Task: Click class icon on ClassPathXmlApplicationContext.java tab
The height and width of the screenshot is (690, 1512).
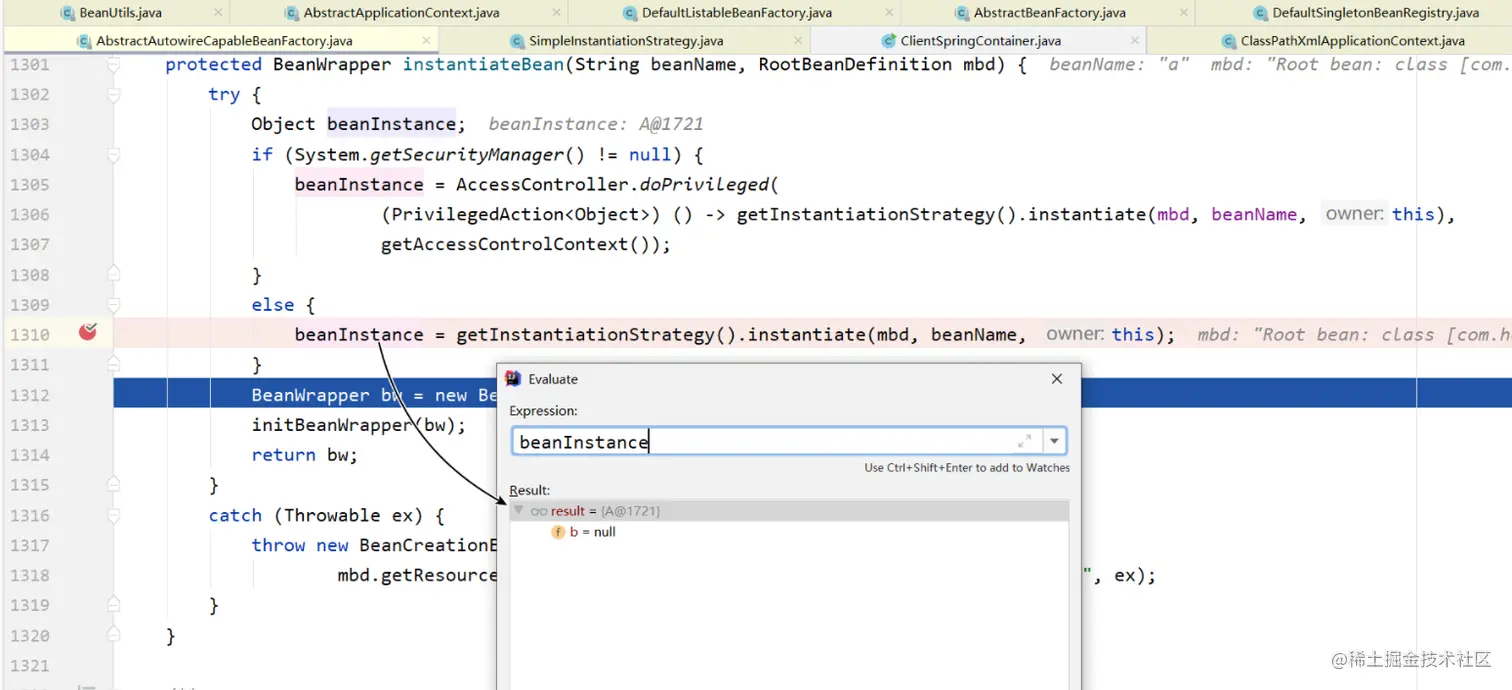Action: pyautogui.click(x=1229, y=41)
